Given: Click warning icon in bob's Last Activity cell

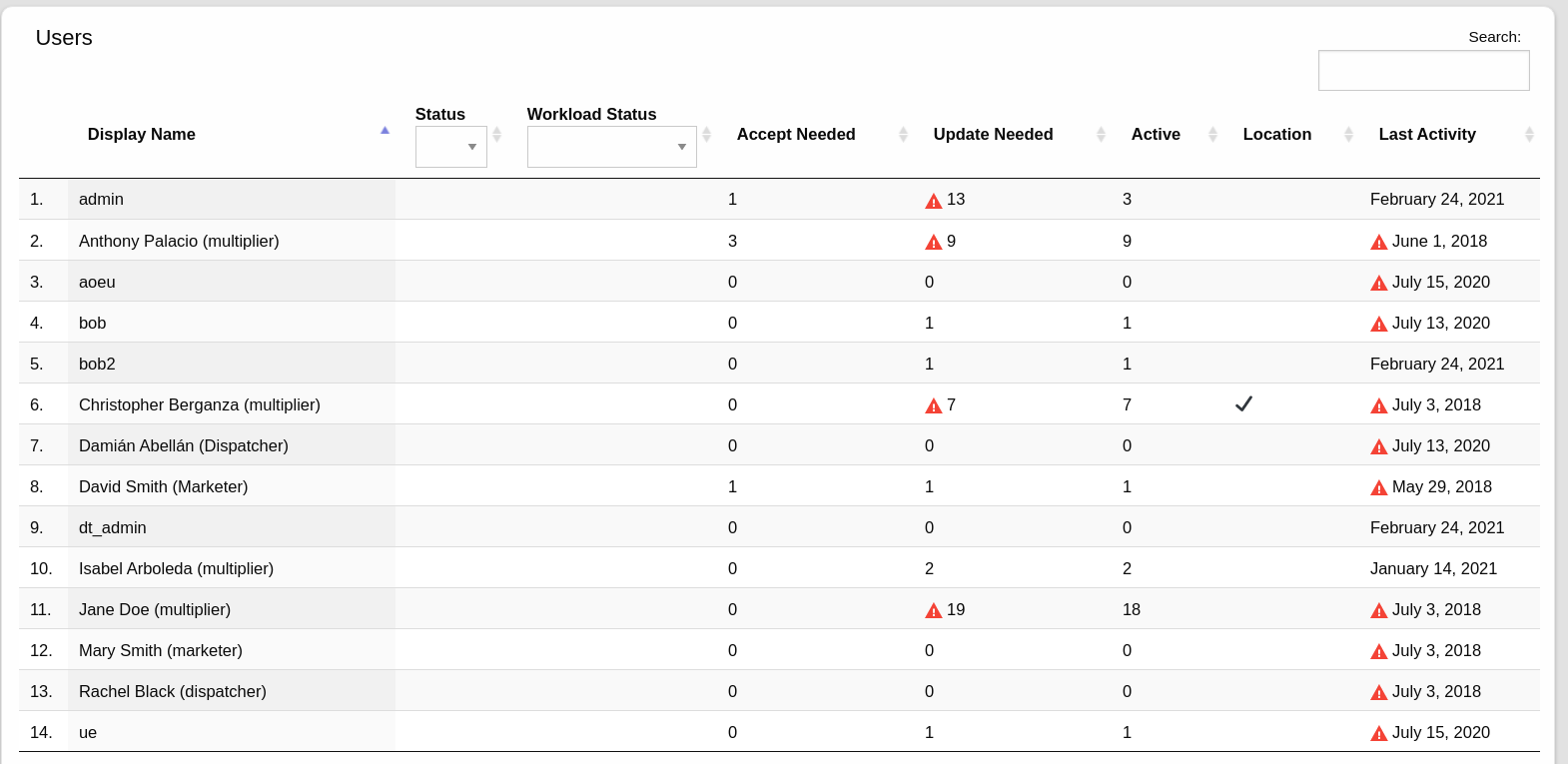Looking at the screenshot, I should [1379, 325].
